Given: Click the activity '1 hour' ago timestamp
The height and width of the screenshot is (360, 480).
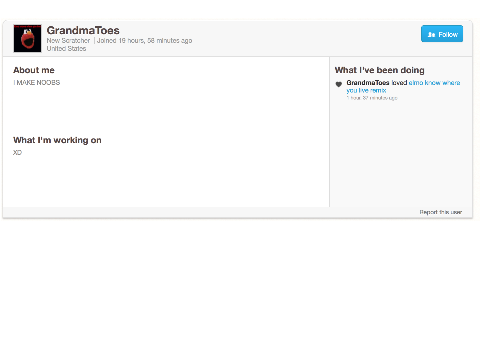Looking at the screenshot, I should [372, 98].
